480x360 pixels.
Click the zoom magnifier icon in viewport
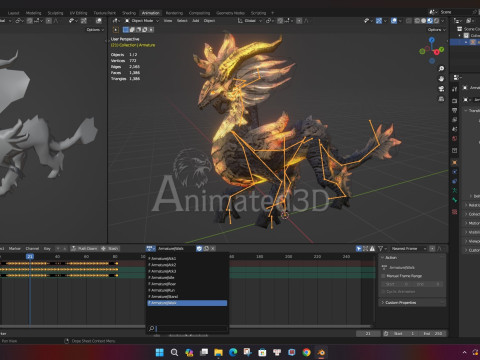coord(441,69)
